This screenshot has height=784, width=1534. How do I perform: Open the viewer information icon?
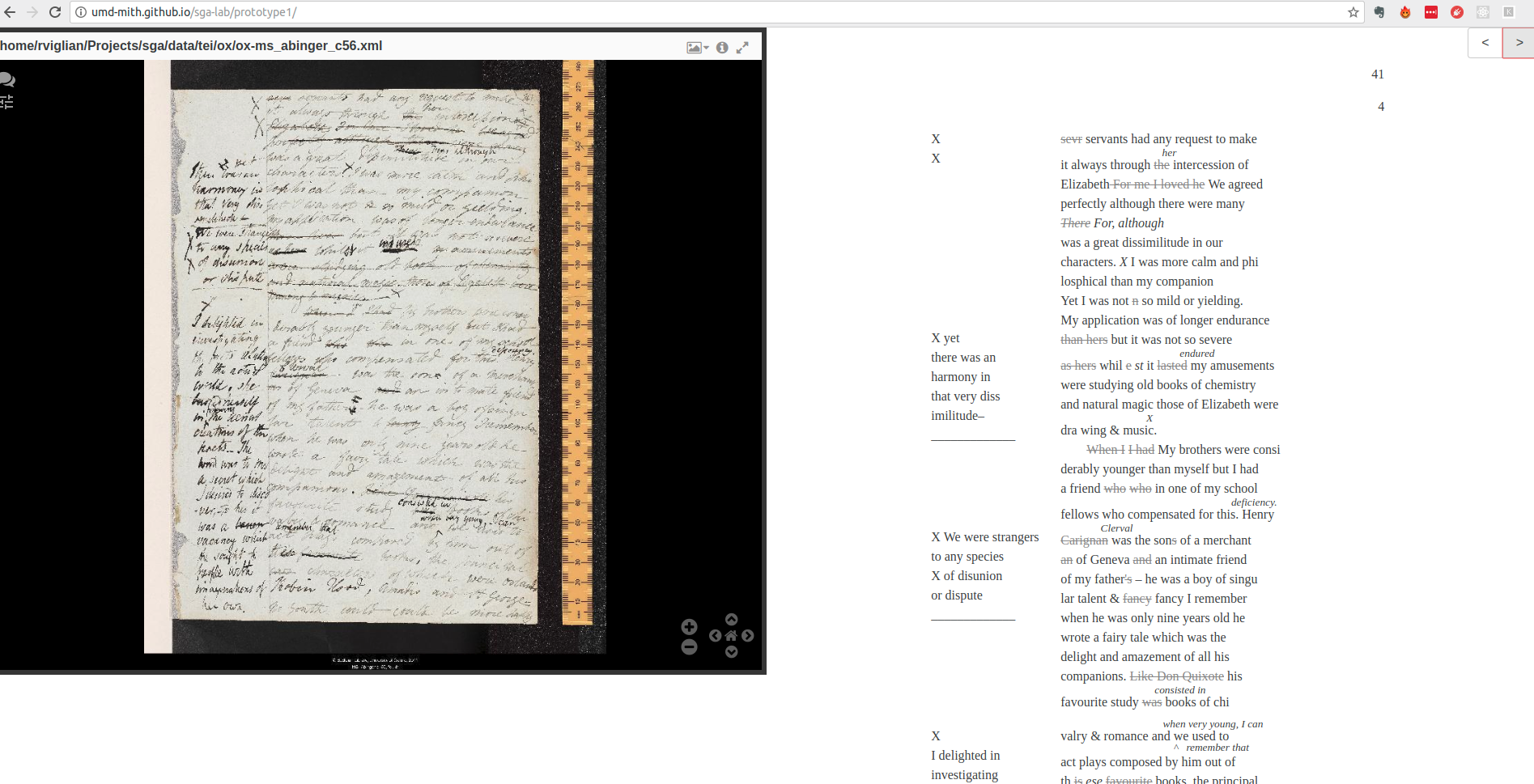tap(722, 48)
